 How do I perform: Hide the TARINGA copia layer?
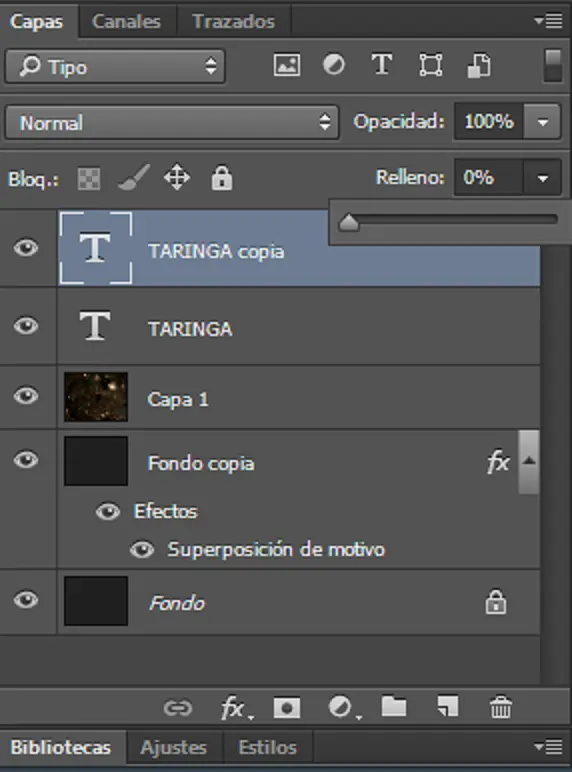(26, 248)
